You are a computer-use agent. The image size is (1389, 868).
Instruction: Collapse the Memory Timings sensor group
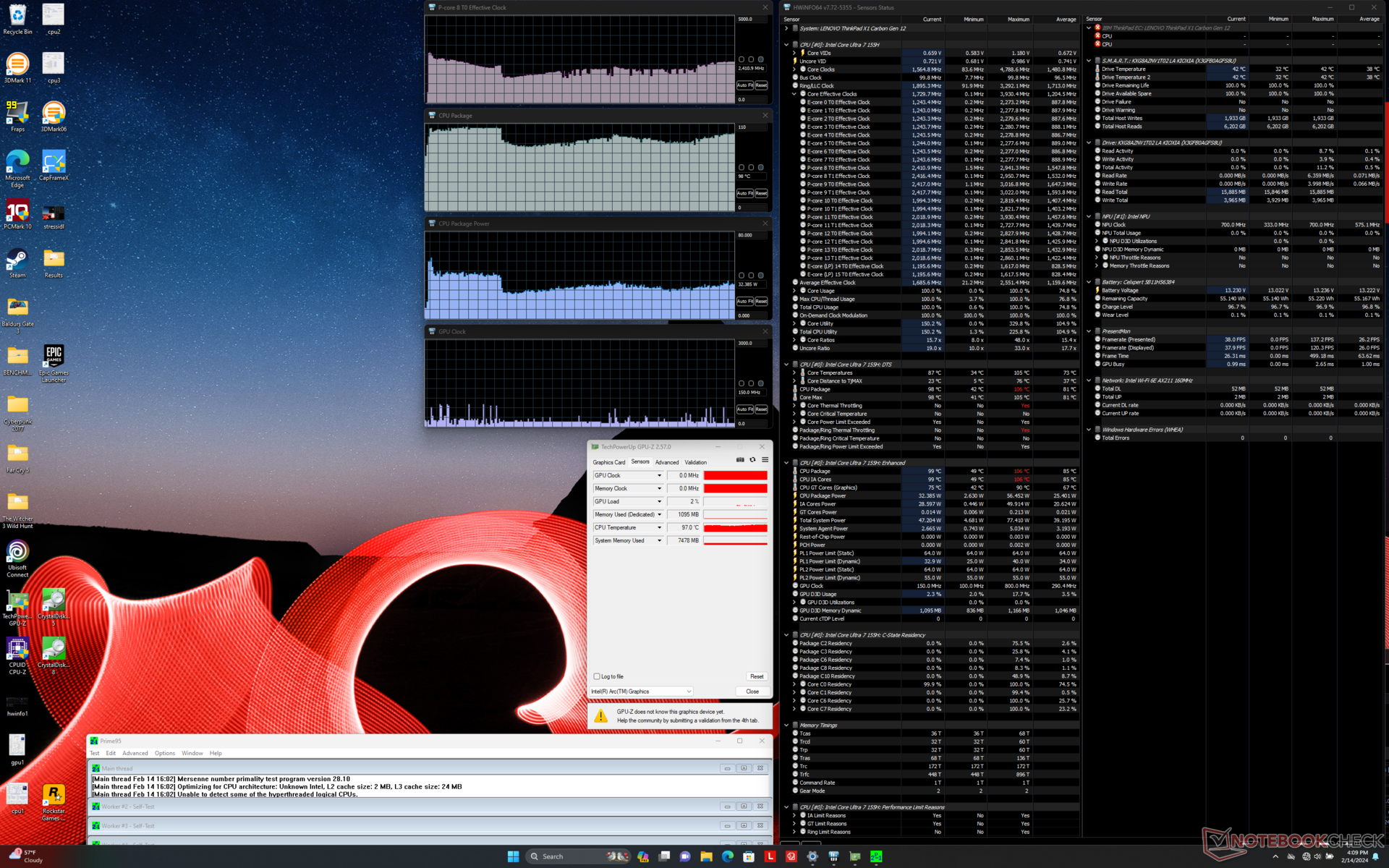pos(786,725)
